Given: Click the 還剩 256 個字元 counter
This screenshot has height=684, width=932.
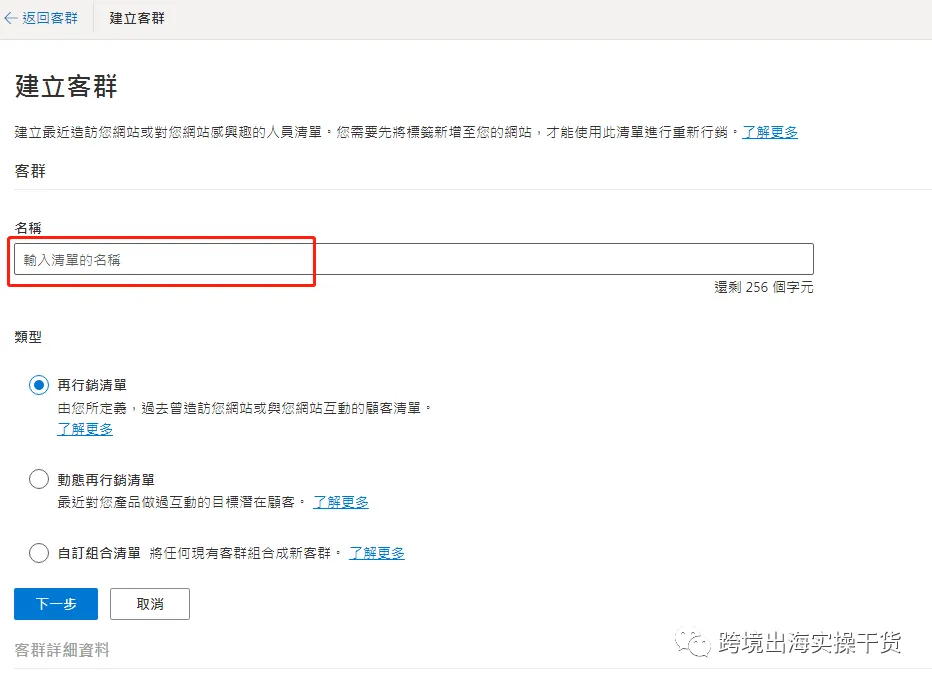Looking at the screenshot, I should [x=763, y=287].
